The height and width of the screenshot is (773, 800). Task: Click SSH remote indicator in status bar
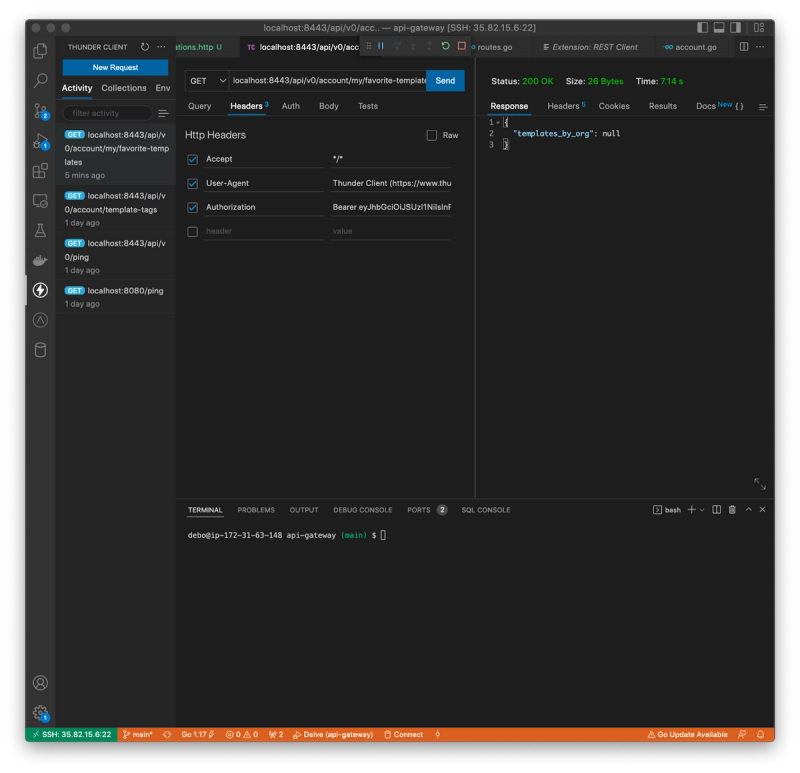tap(71, 734)
